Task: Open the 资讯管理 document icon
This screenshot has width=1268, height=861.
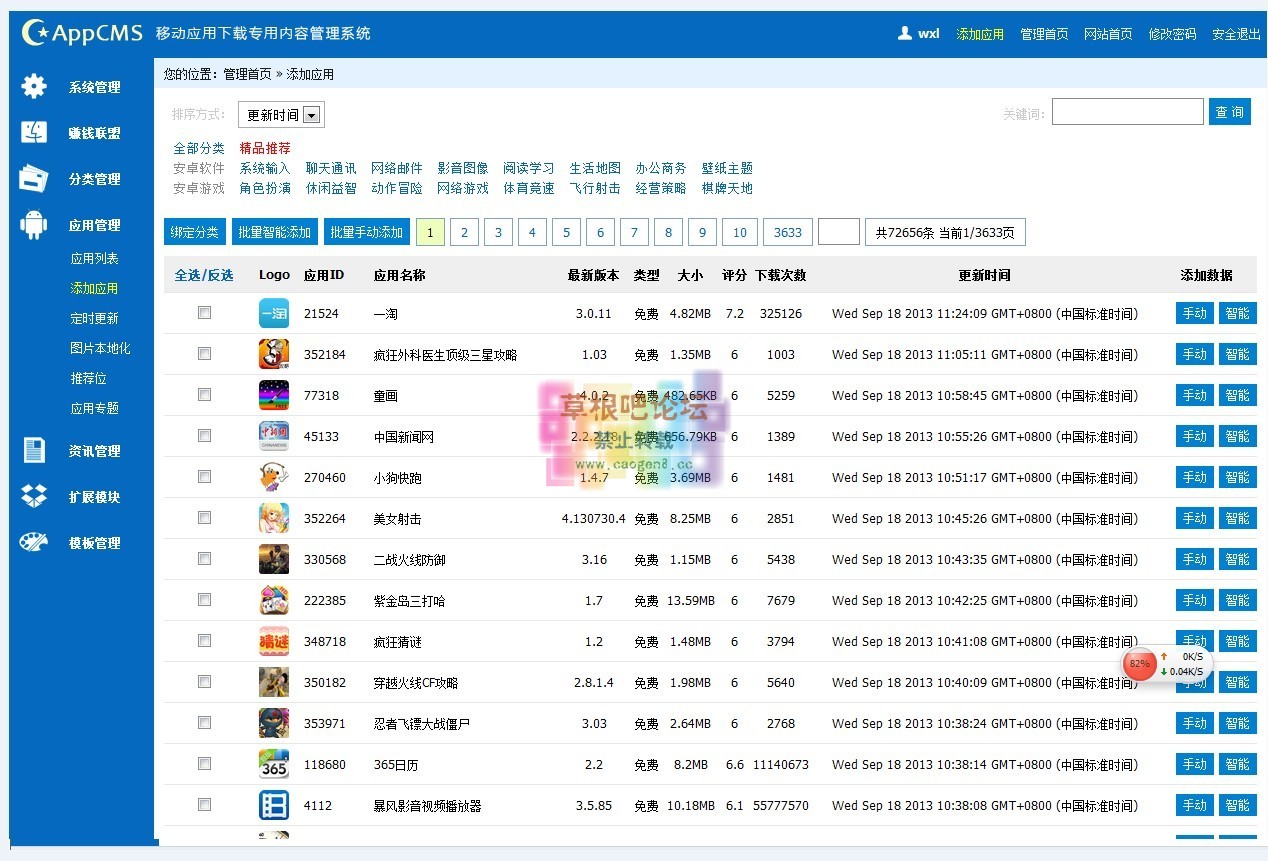Action: click(x=34, y=451)
